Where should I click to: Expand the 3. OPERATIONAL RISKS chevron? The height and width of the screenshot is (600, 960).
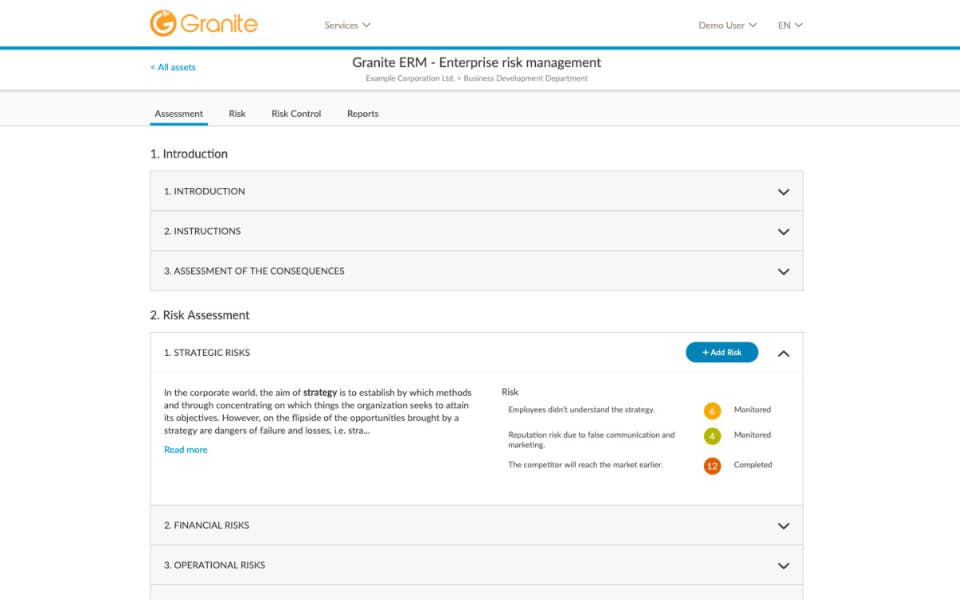pyautogui.click(x=783, y=566)
